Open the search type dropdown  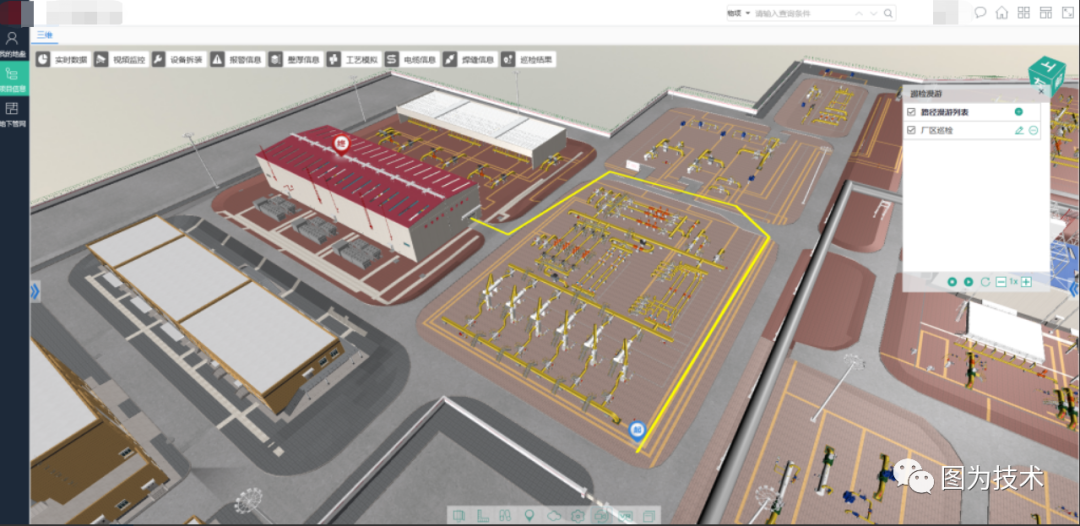coord(739,13)
